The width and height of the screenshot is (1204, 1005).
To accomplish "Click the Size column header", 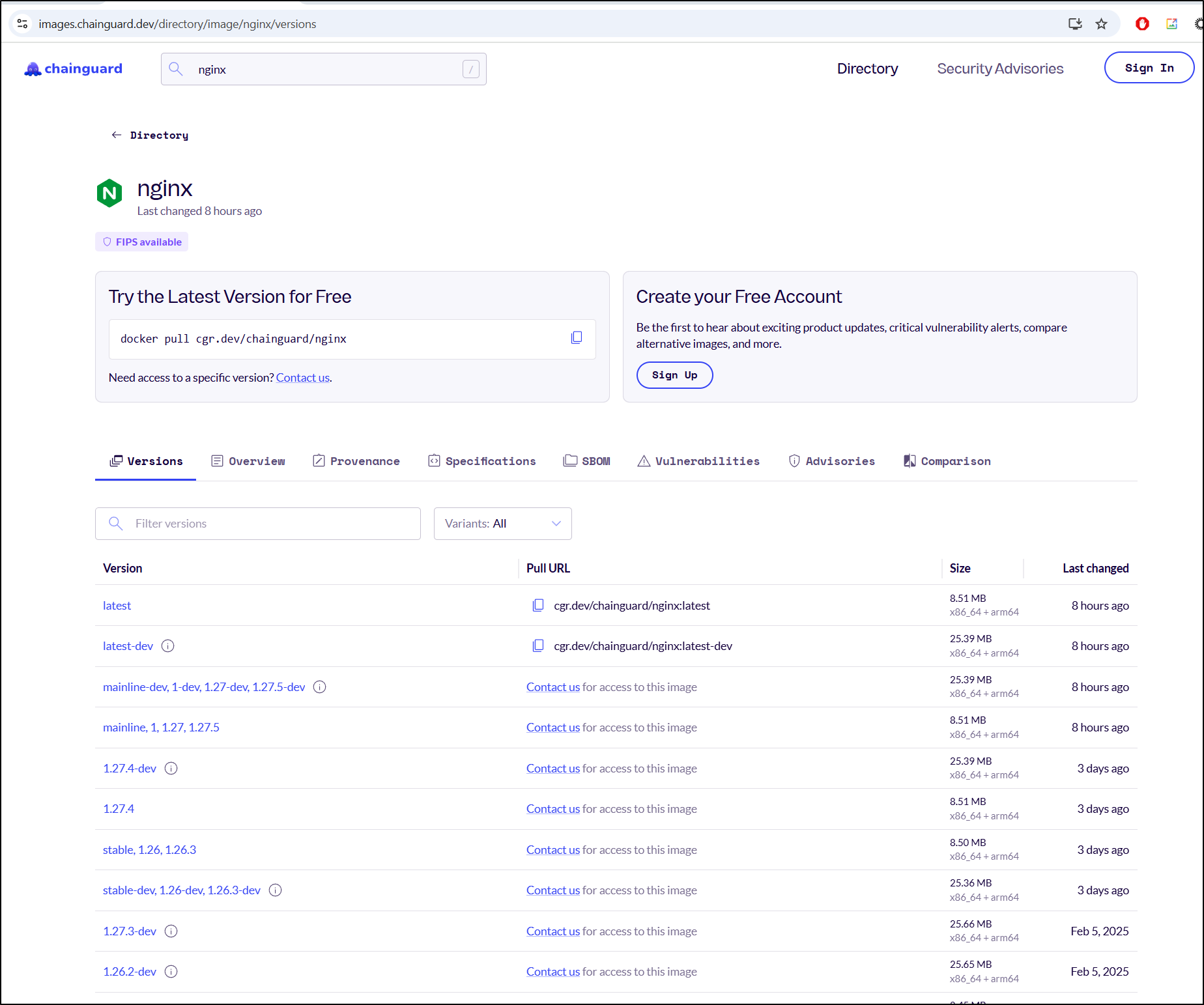I will point(960,568).
